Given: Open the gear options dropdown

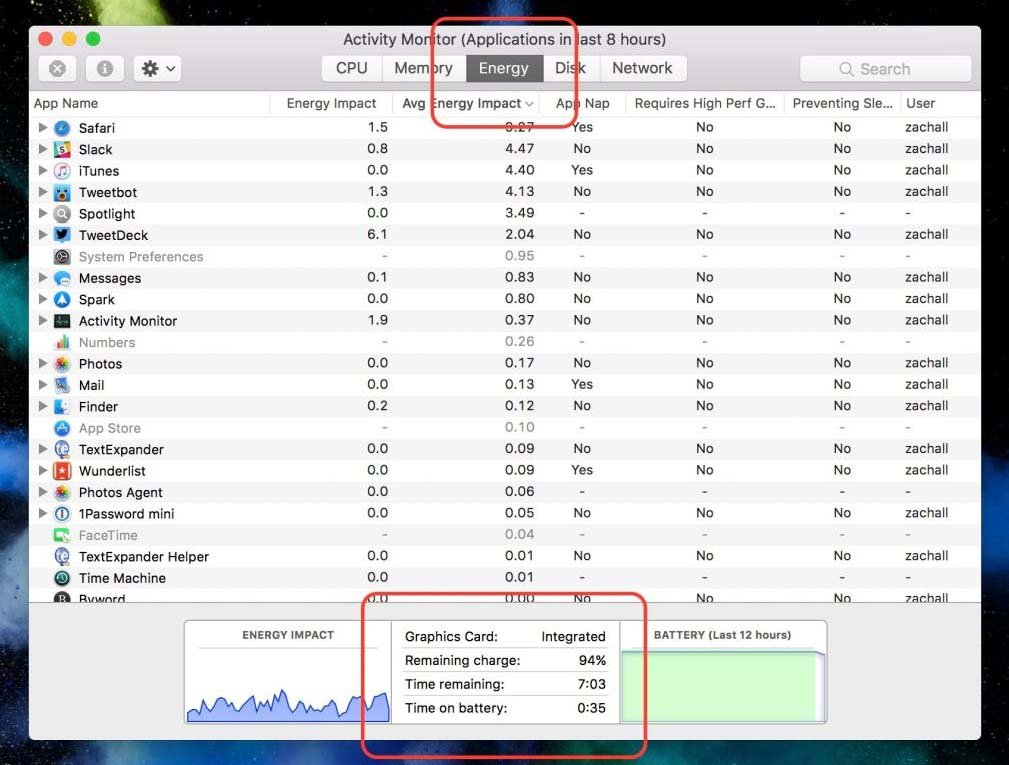Looking at the screenshot, I should click(158, 68).
